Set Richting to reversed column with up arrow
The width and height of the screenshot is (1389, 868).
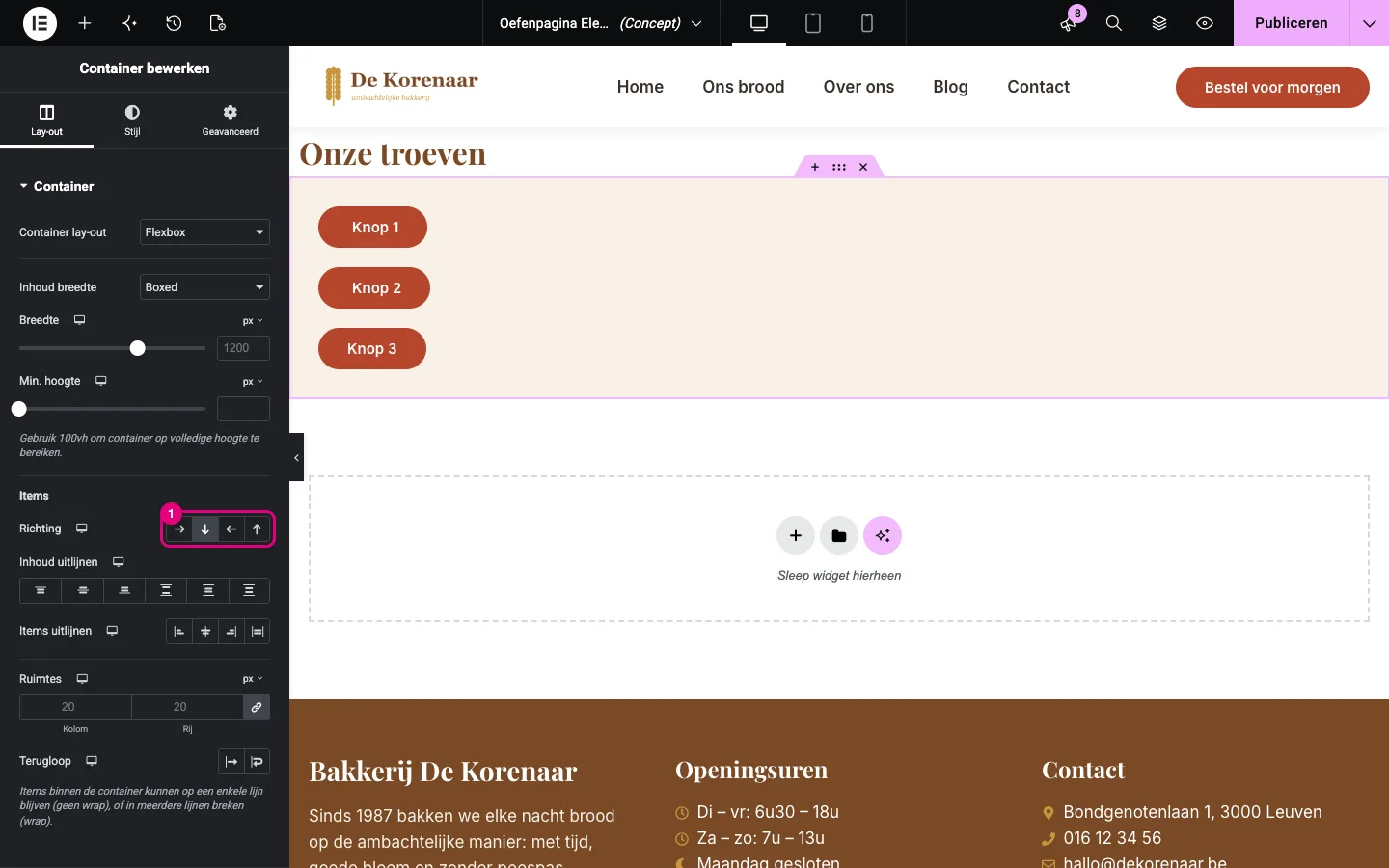(x=257, y=529)
